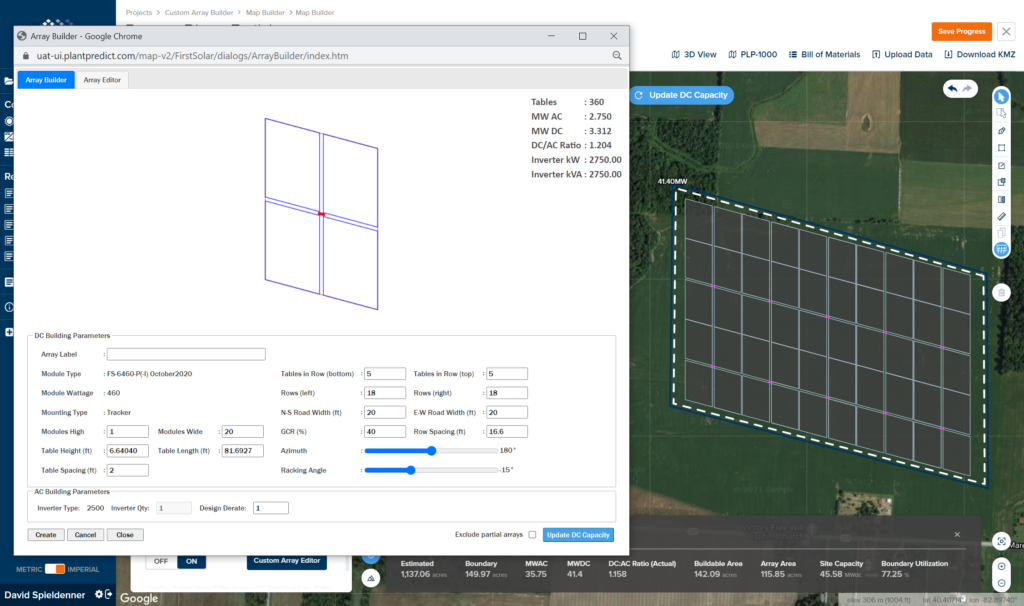Screen dimensions: 1024x606
Task: Pick the duplicate array tool
Action: (1001, 182)
